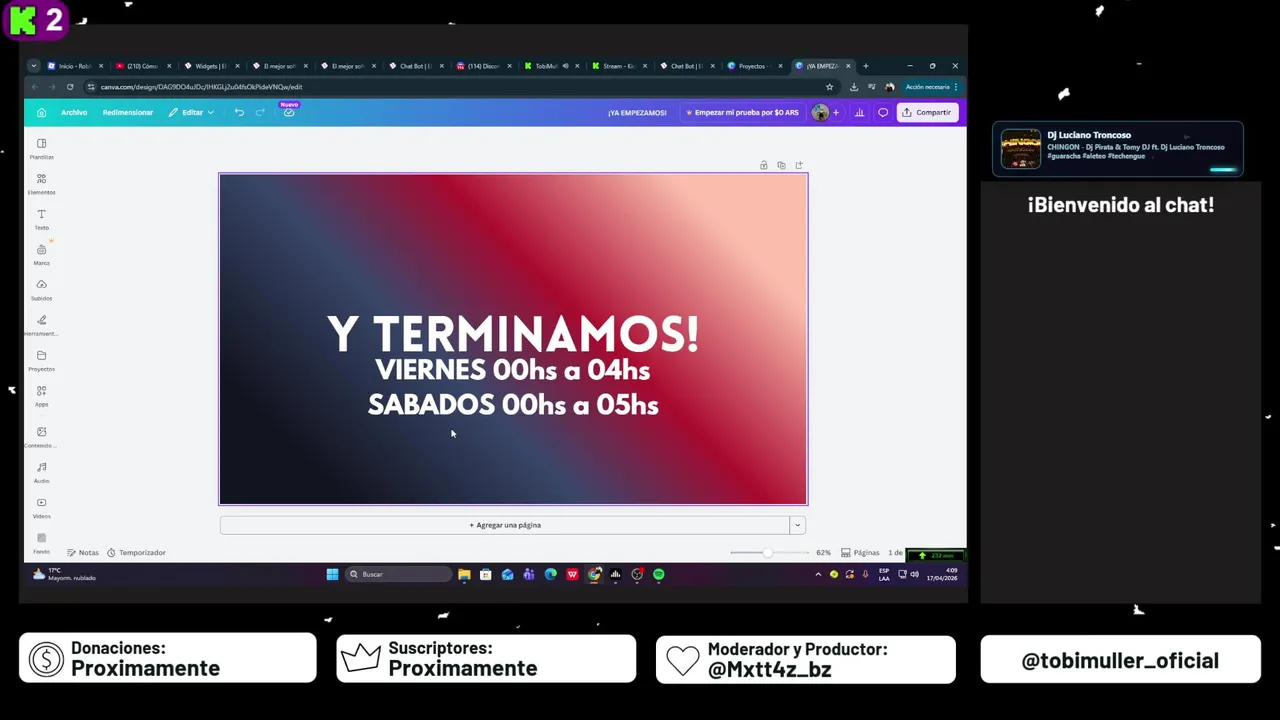1280x720 pixels.
Task: Open the Marca brand panel
Action: pyautogui.click(x=41, y=254)
